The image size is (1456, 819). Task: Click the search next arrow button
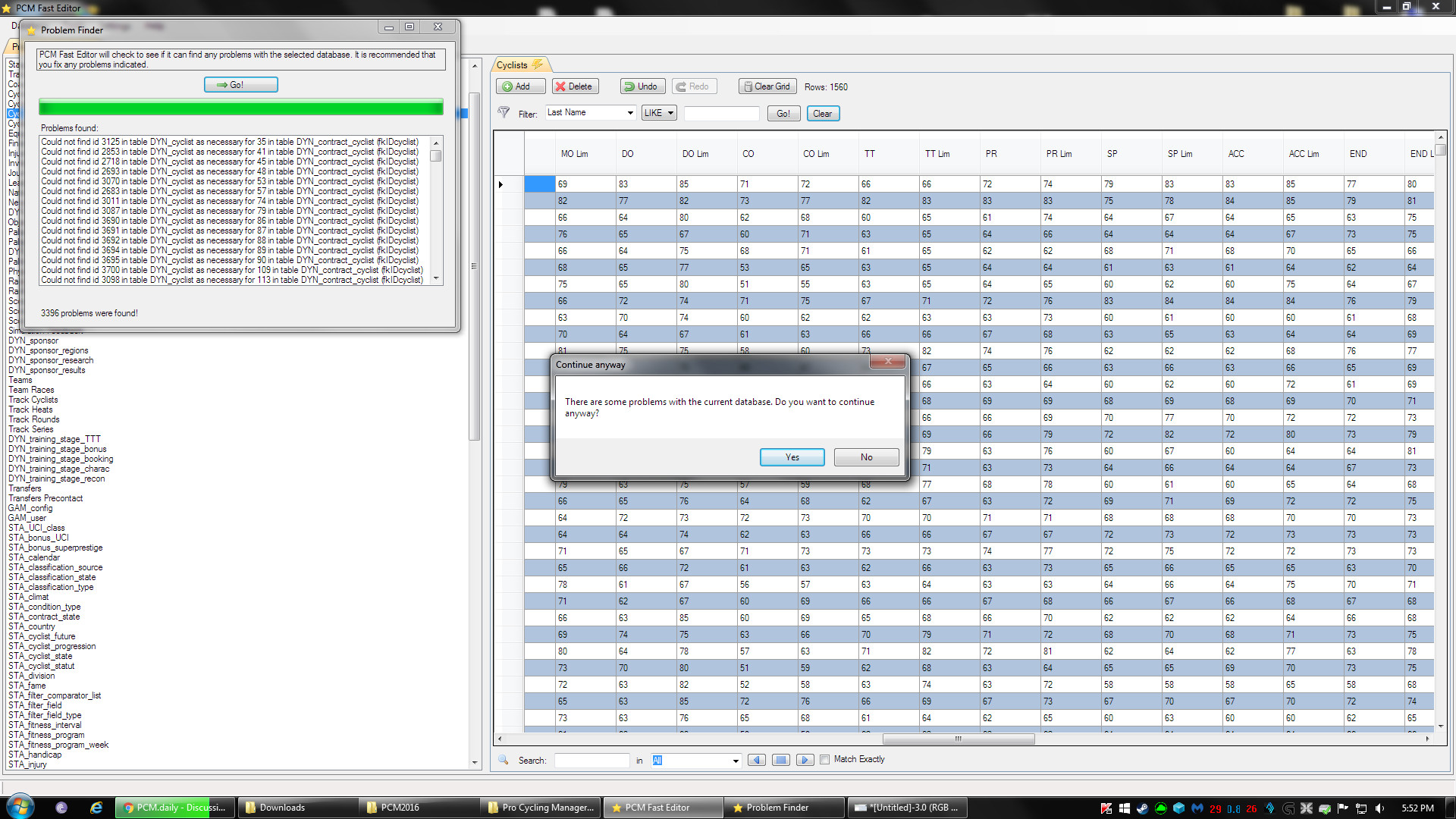click(x=805, y=760)
